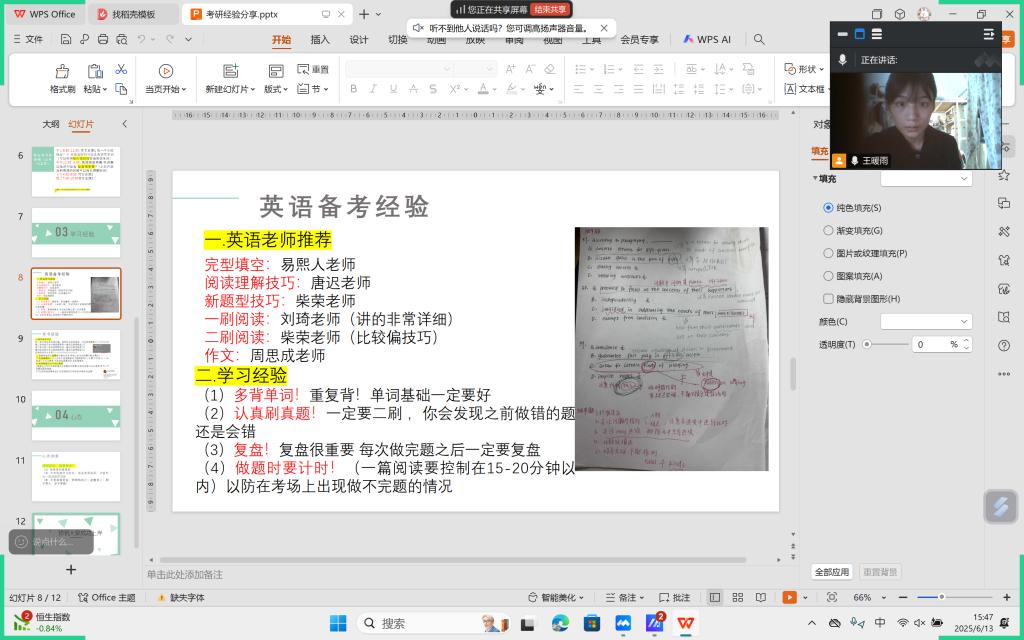Click the orange slideshow play button in status bar
Screen dimensions: 1024x640
click(x=789, y=597)
